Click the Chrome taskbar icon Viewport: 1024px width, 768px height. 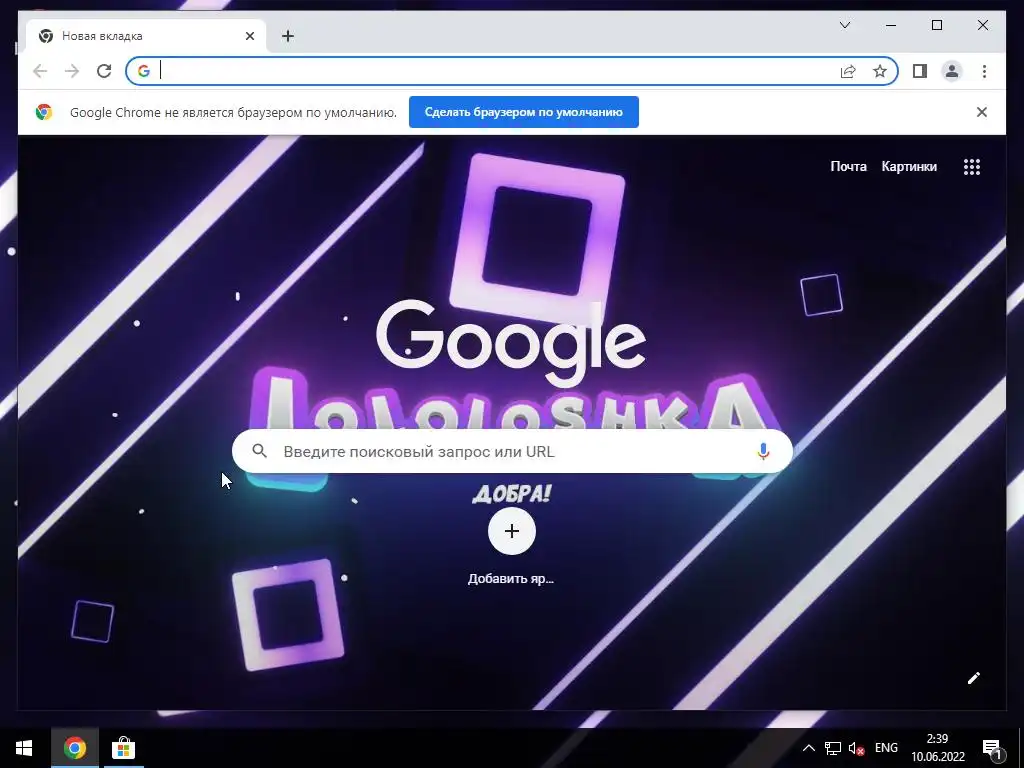pyautogui.click(x=74, y=748)
